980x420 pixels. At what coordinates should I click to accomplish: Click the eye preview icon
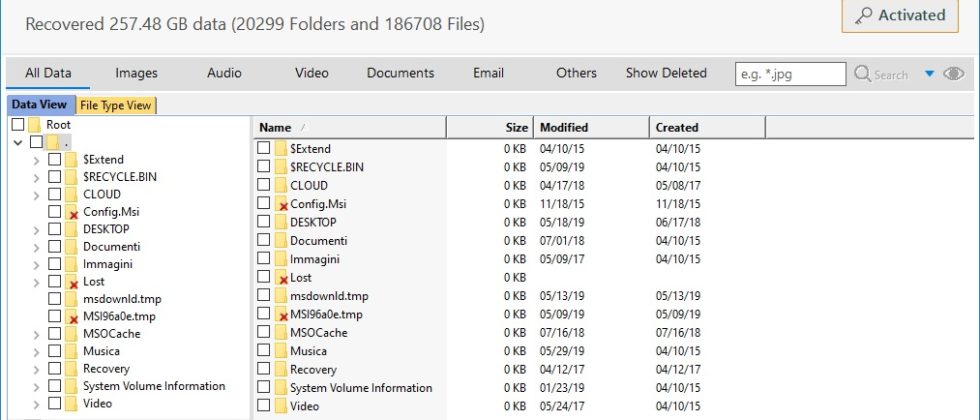953,73
